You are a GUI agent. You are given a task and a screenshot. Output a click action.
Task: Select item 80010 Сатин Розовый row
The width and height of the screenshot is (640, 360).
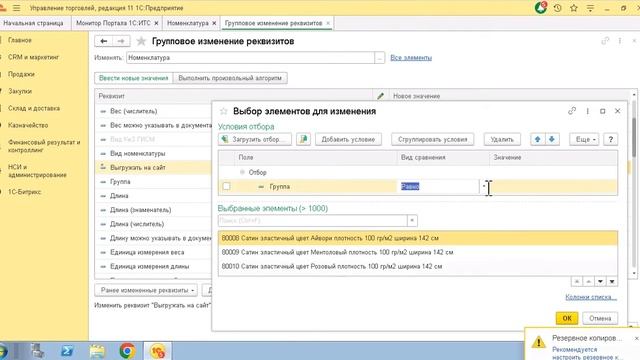[418, 267]
